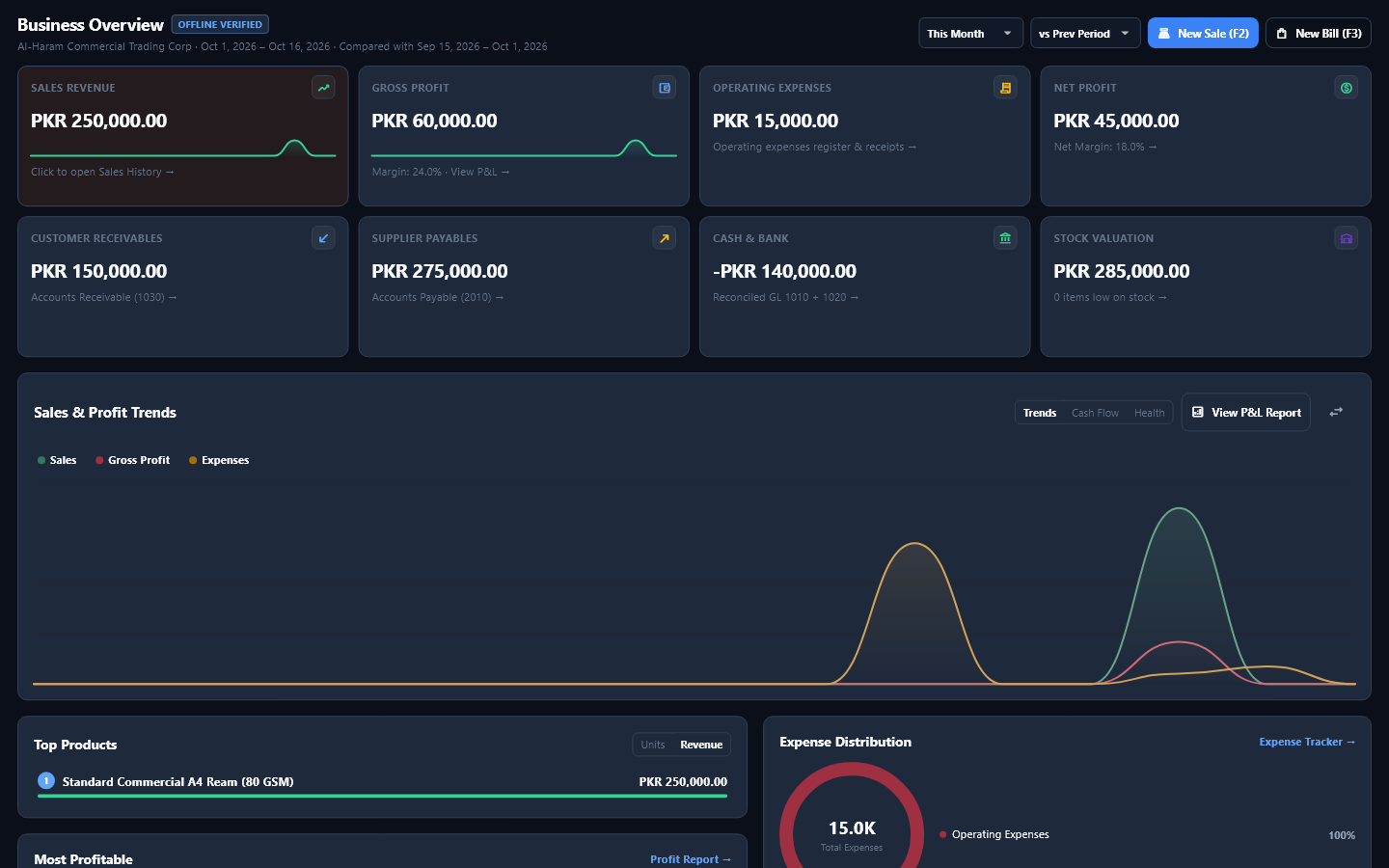Open the View P&L Report button
The width and height of the screenshot is (1389, 868).
[1246, 413]
